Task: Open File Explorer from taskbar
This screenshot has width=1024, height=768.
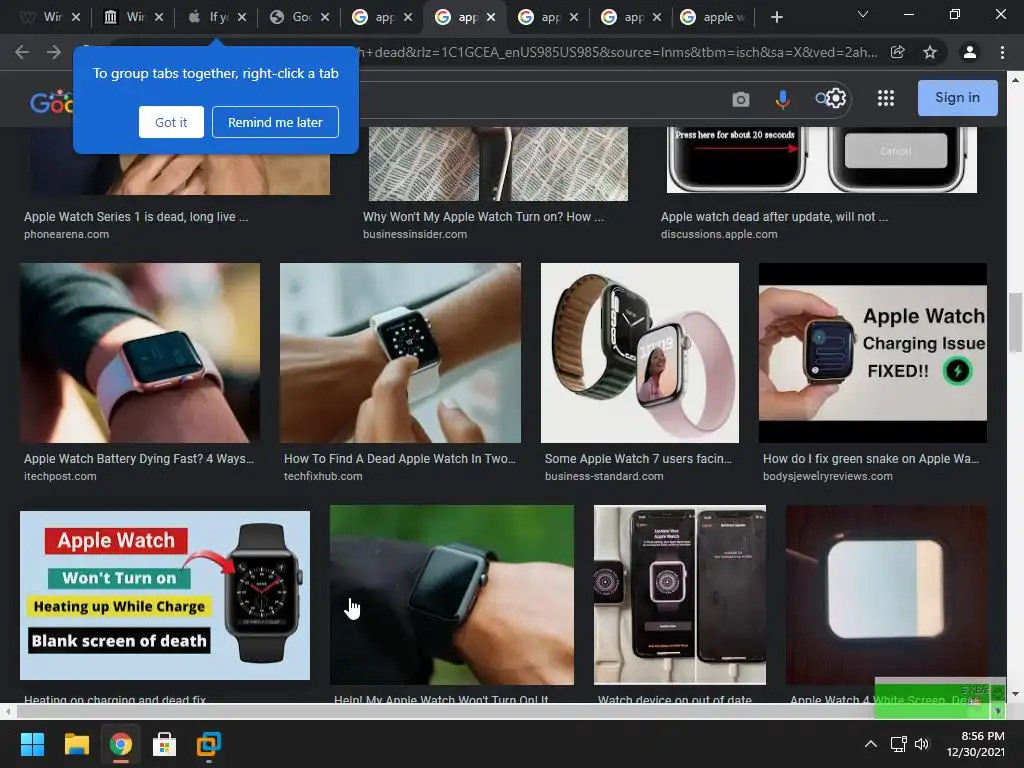Action: 76,744
